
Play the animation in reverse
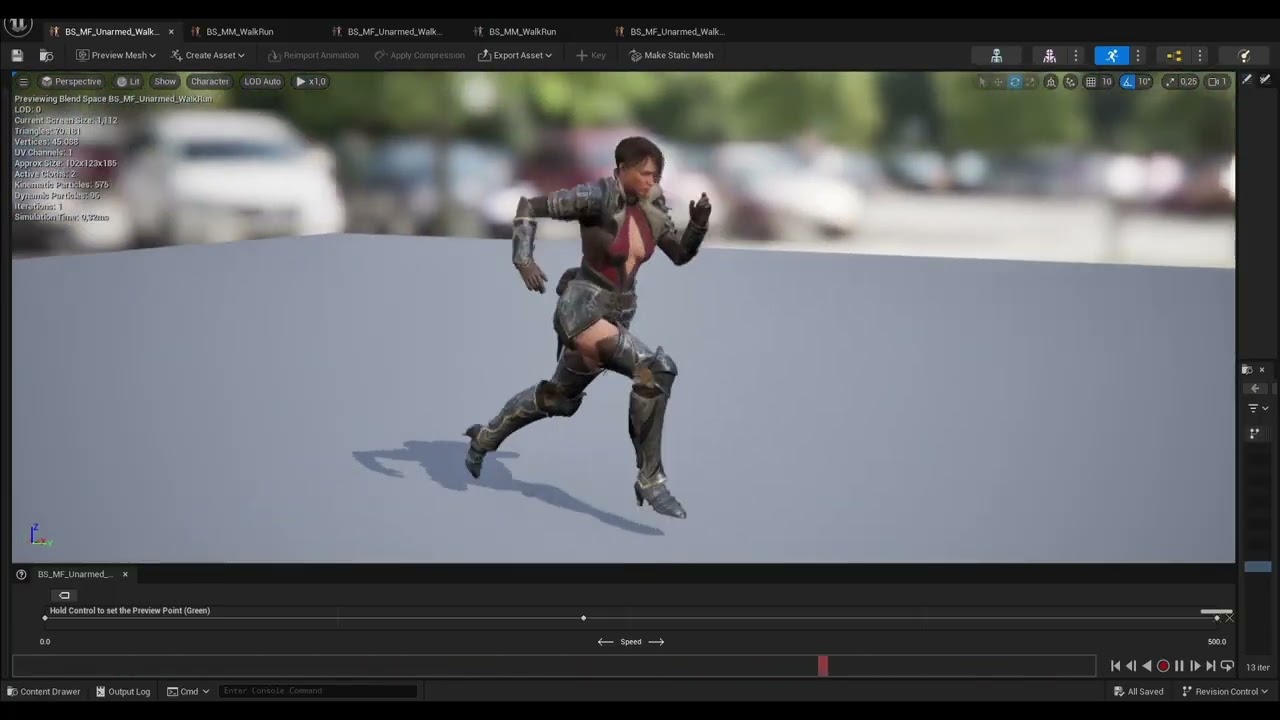click(x=1147, y=666)
